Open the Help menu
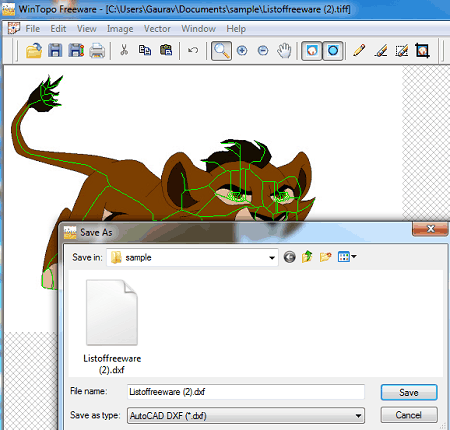The image size is (450, 430). point(236,29)
